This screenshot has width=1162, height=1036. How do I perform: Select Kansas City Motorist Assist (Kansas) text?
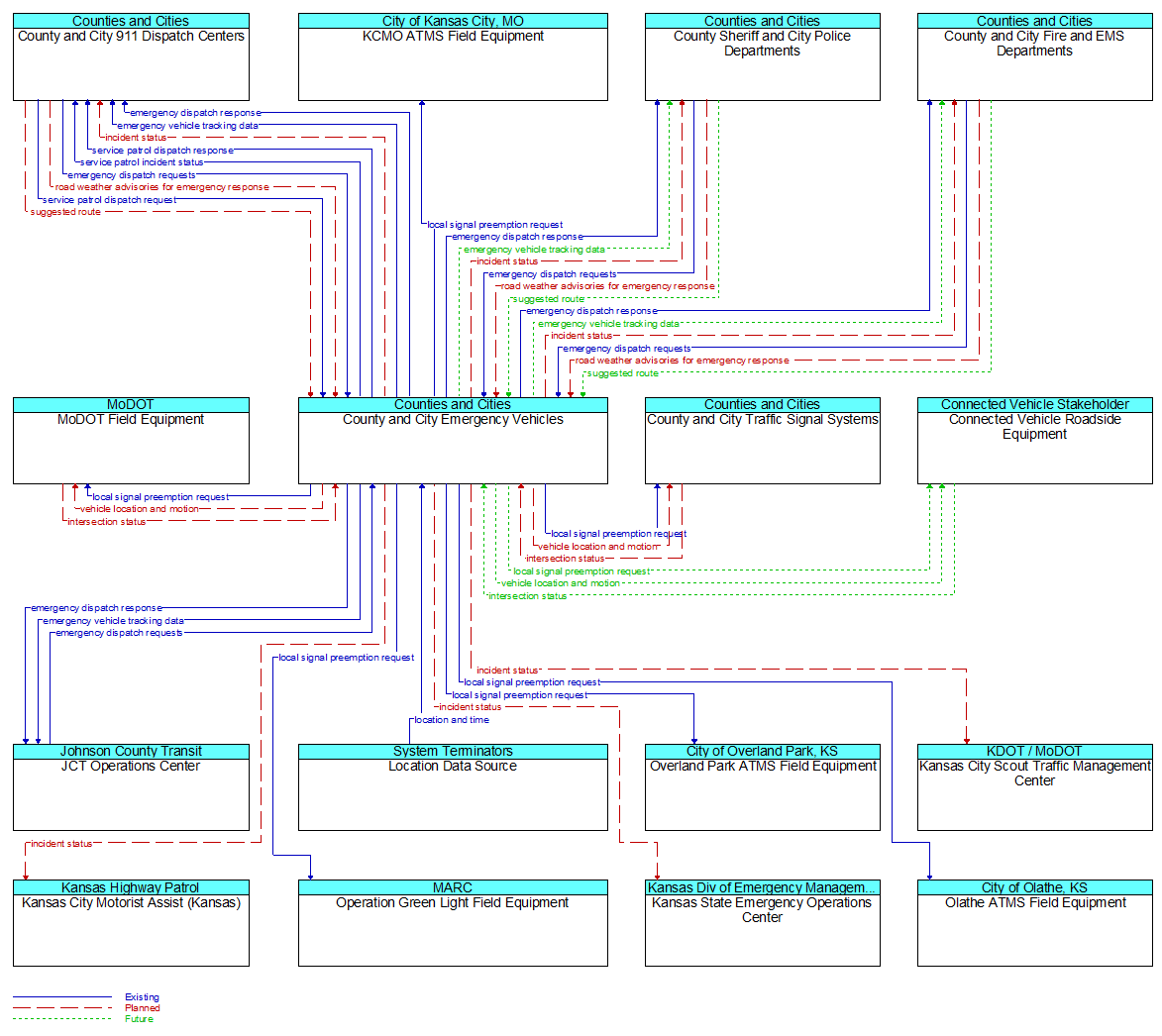(131, 902)
